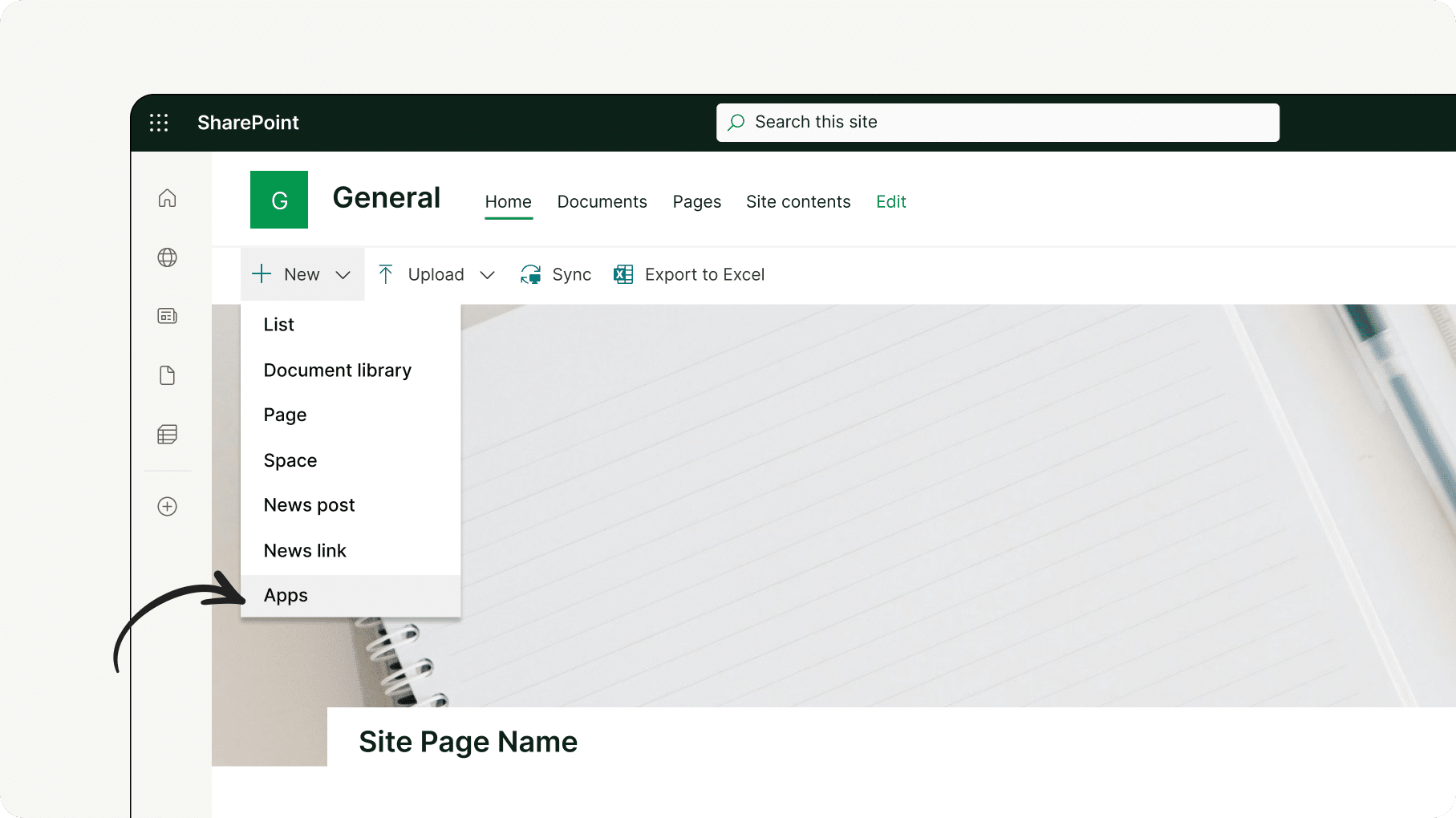
Task: Choose Page in the New menu
Action: pos(351,415)
